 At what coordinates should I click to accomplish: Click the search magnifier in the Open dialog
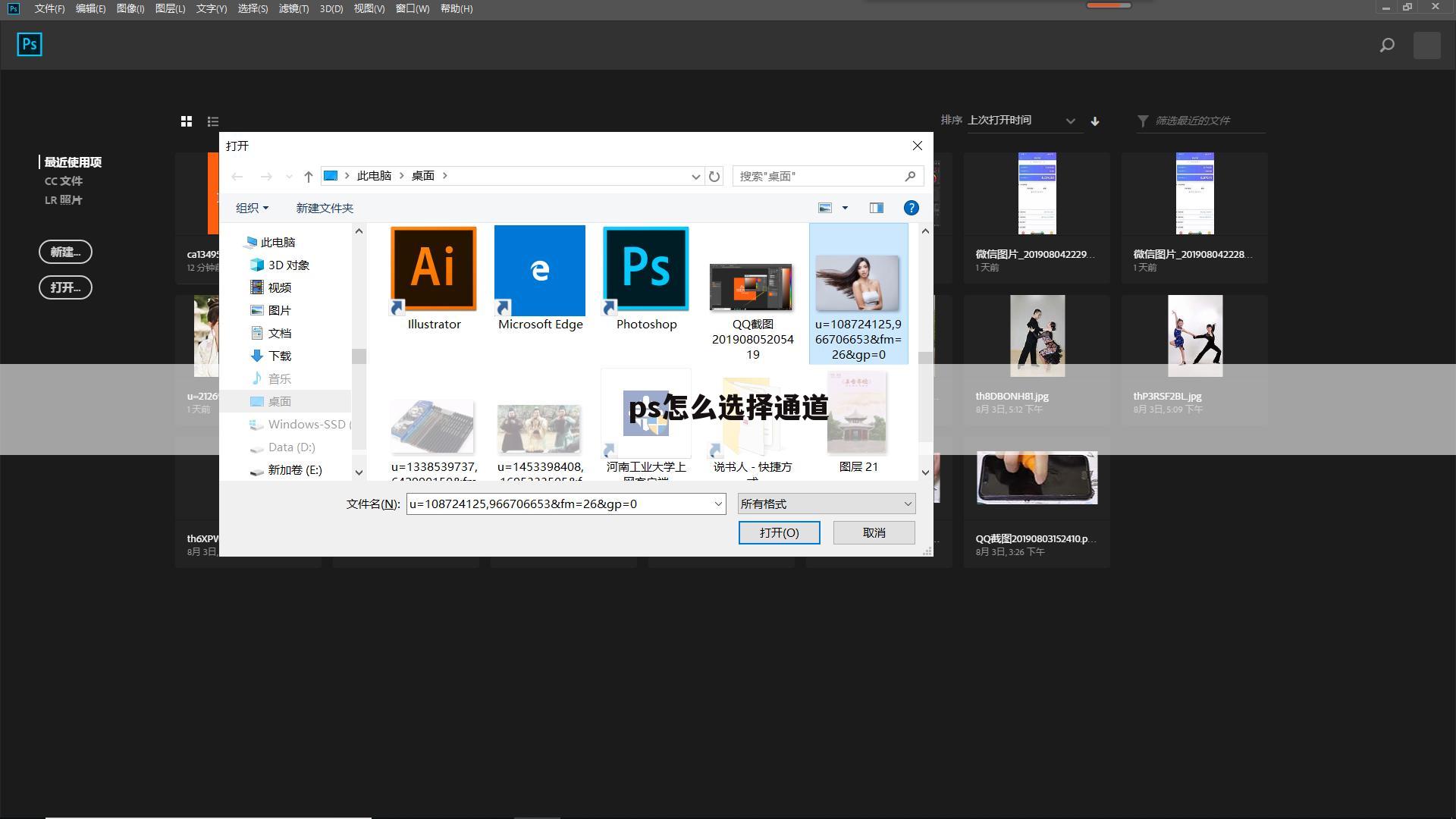[910, 176]
